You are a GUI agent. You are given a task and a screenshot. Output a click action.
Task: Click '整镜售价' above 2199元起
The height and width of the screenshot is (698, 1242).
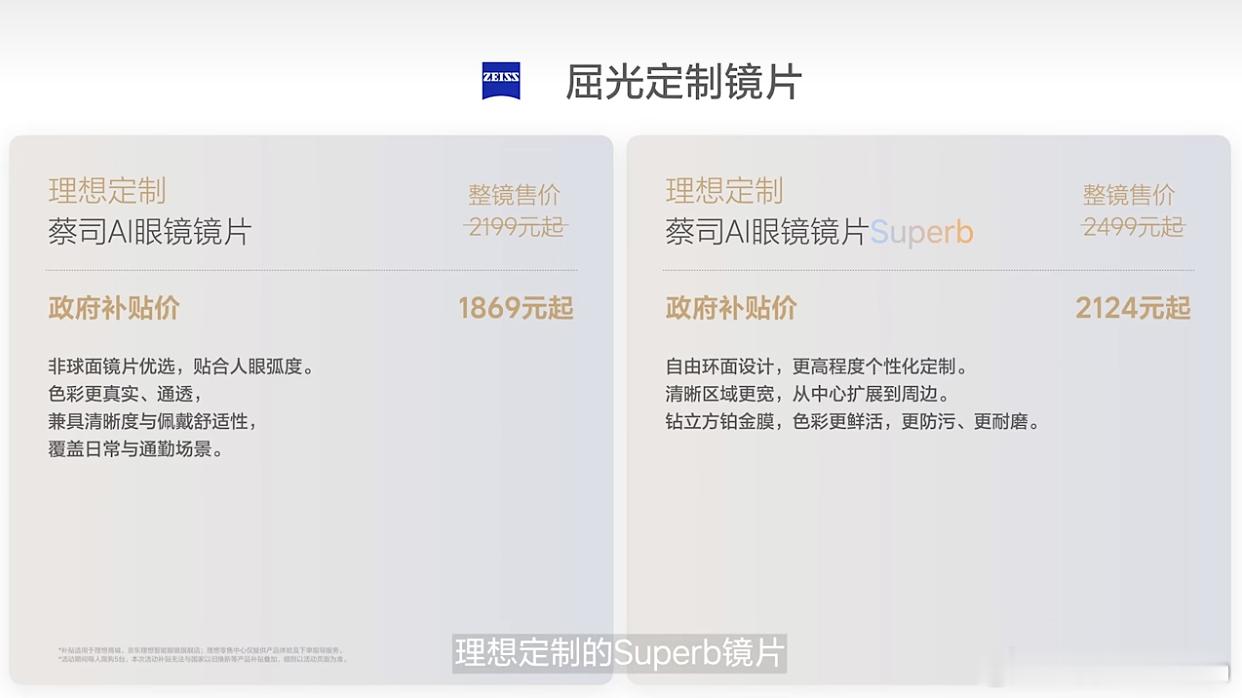point(514,195)
